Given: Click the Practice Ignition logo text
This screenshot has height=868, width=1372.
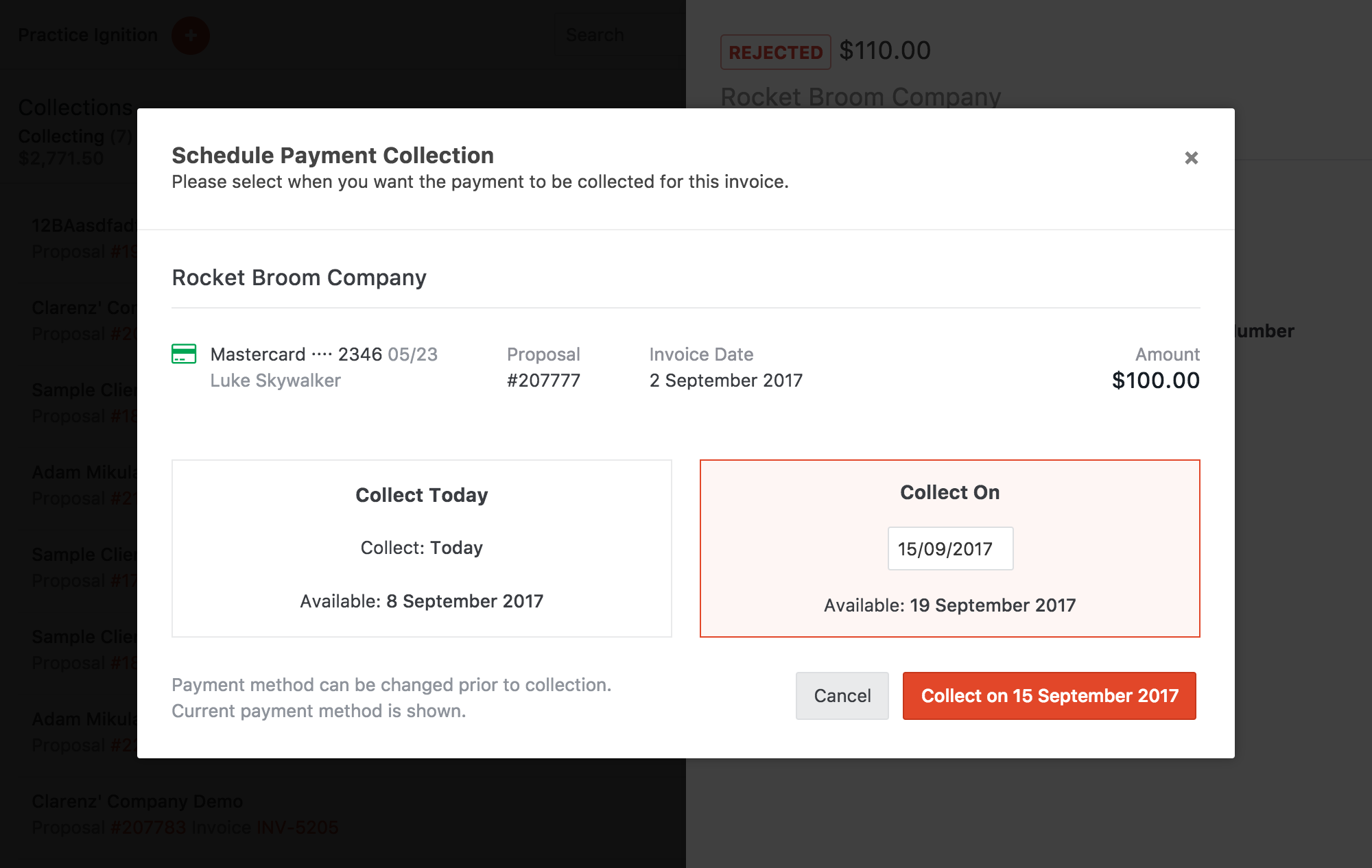Looking at the screenshot, I should [88, 35].
